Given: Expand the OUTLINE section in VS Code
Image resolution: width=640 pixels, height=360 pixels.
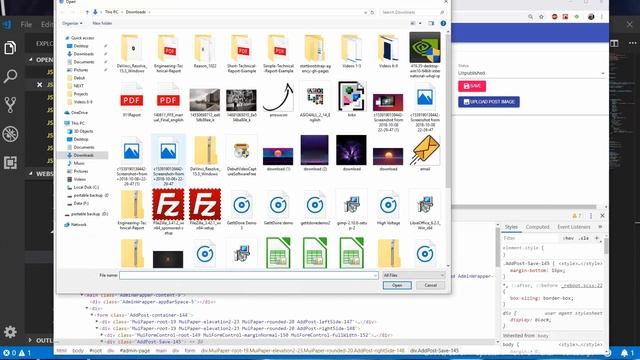Looking at the screenshot, I should click(x=30, y=340).
